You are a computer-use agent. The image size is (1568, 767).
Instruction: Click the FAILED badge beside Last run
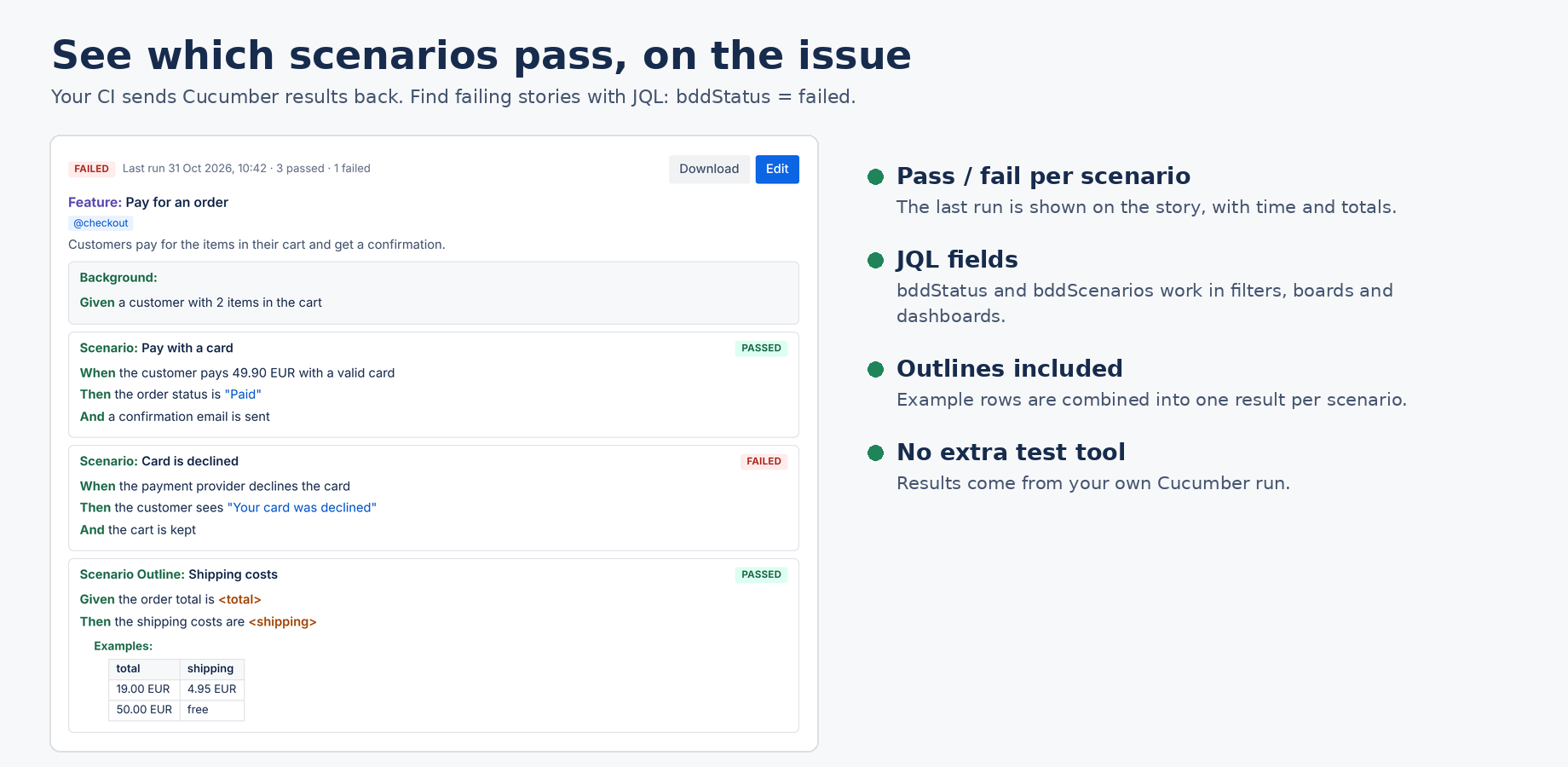[x=91, y=169]
